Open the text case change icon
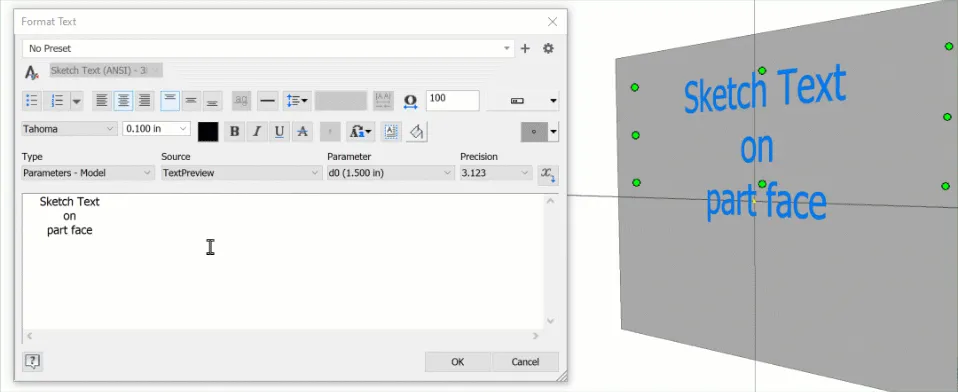Screen dimensions: 958x392 pyautogui.click(x=360, y=131)
